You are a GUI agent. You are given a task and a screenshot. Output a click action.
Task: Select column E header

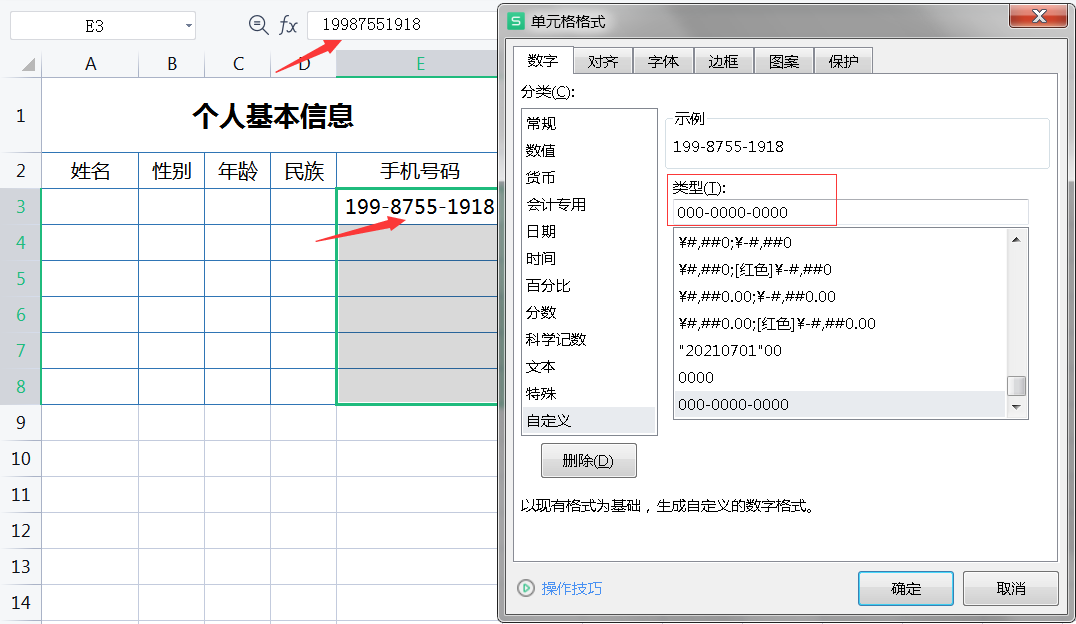coord(417,64)
